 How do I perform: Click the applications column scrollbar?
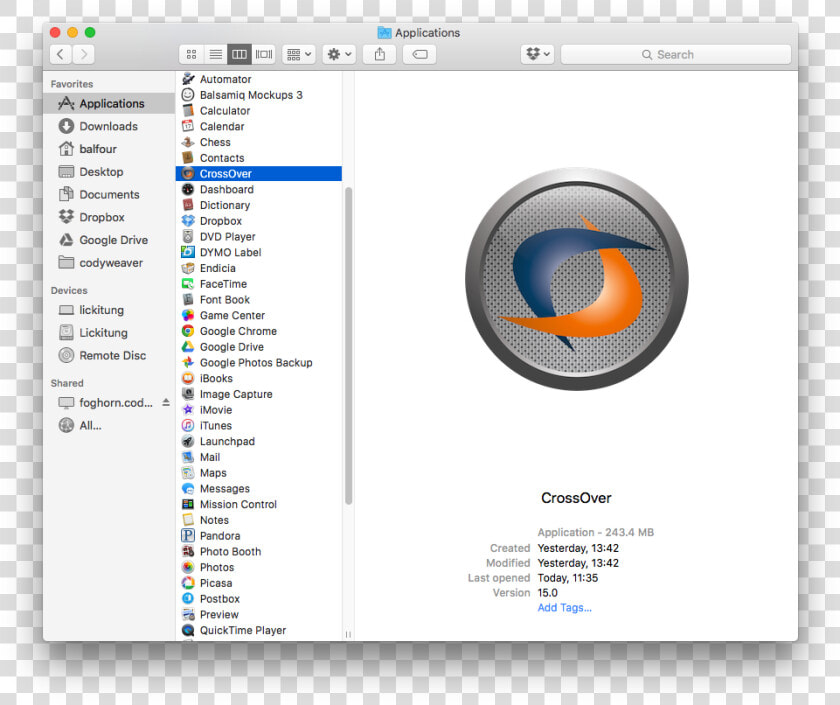[349, 346]
